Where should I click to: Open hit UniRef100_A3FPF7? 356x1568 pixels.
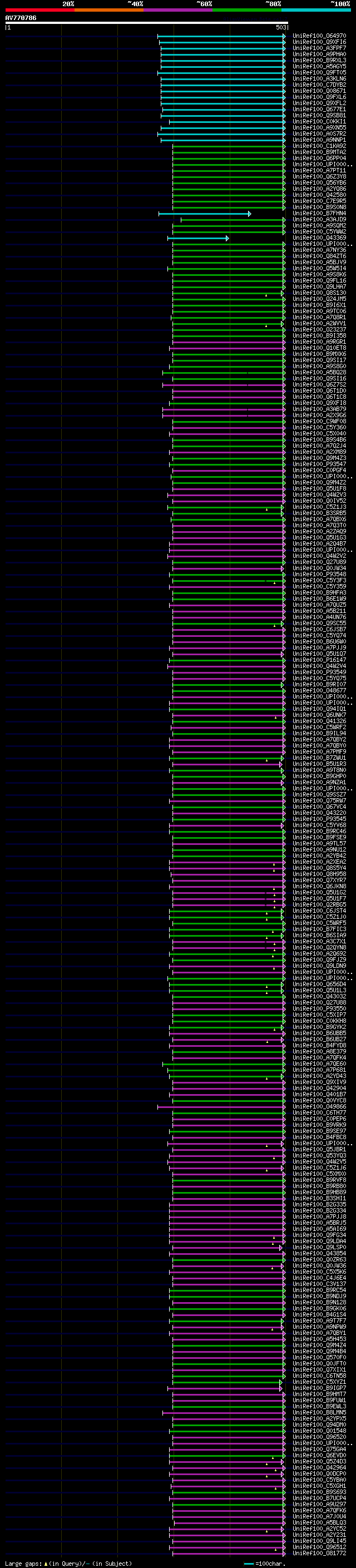pyautogui.click(x=319, y=48)
